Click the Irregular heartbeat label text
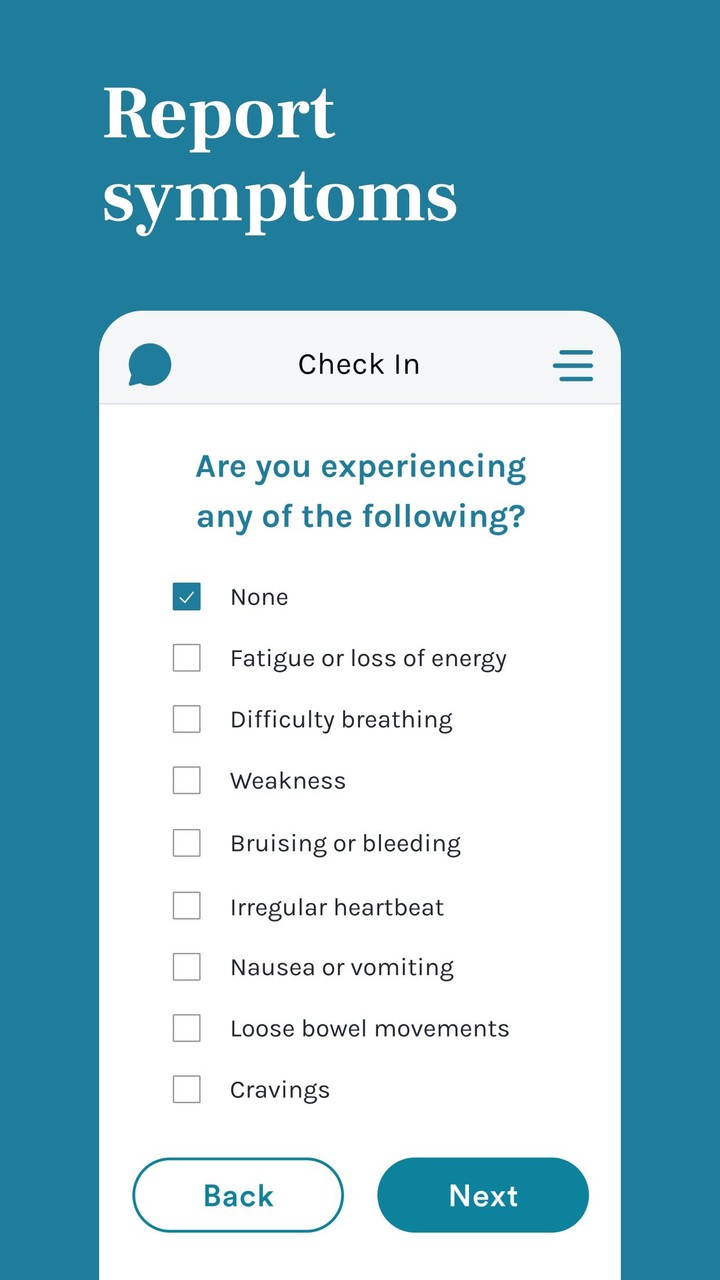 337,907
